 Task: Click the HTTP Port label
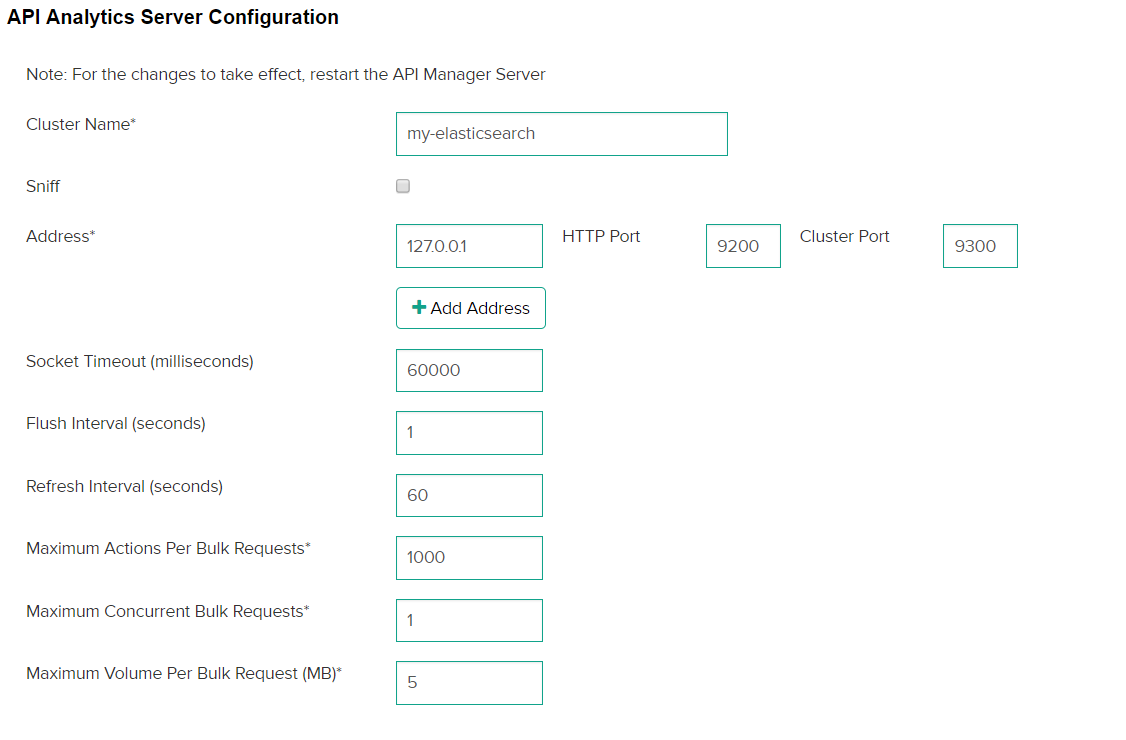(x=601, y=237)
